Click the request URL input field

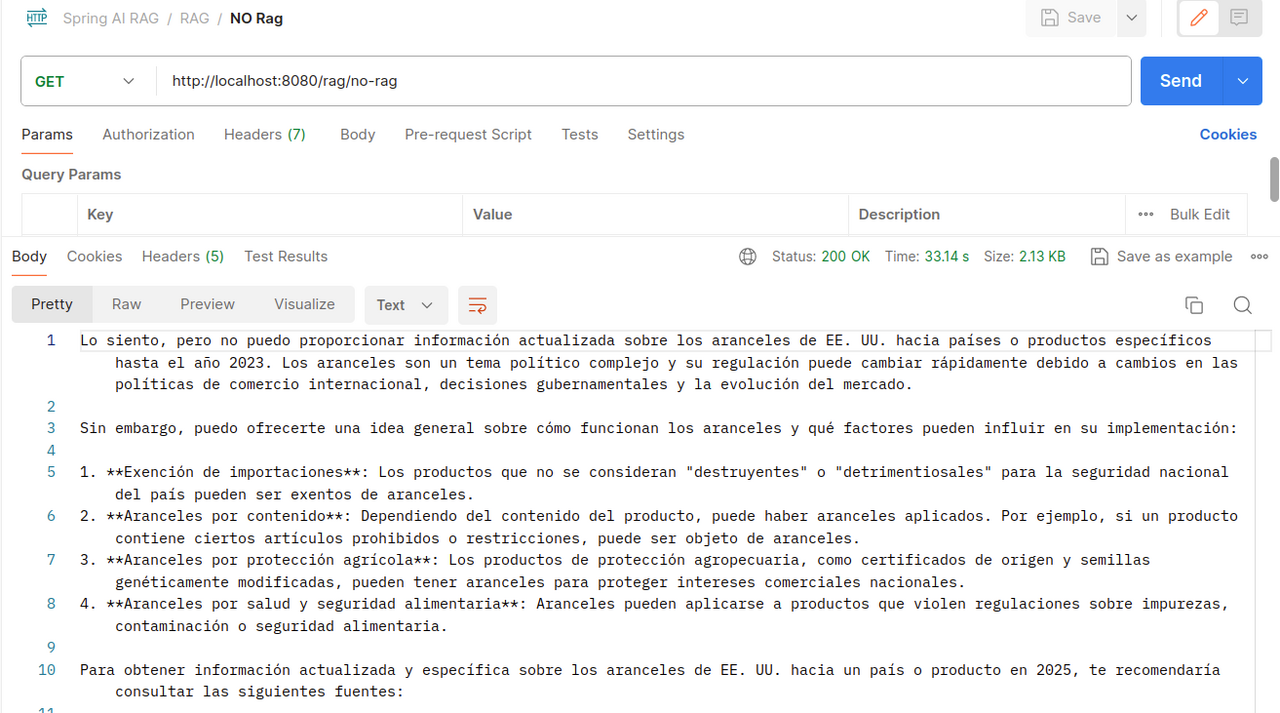pyautogui.click(x=640, y=81)
